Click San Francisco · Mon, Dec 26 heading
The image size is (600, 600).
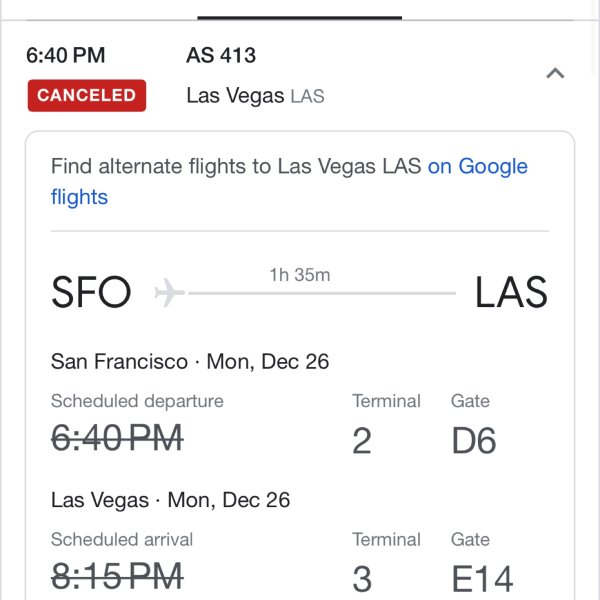point(190,362)
